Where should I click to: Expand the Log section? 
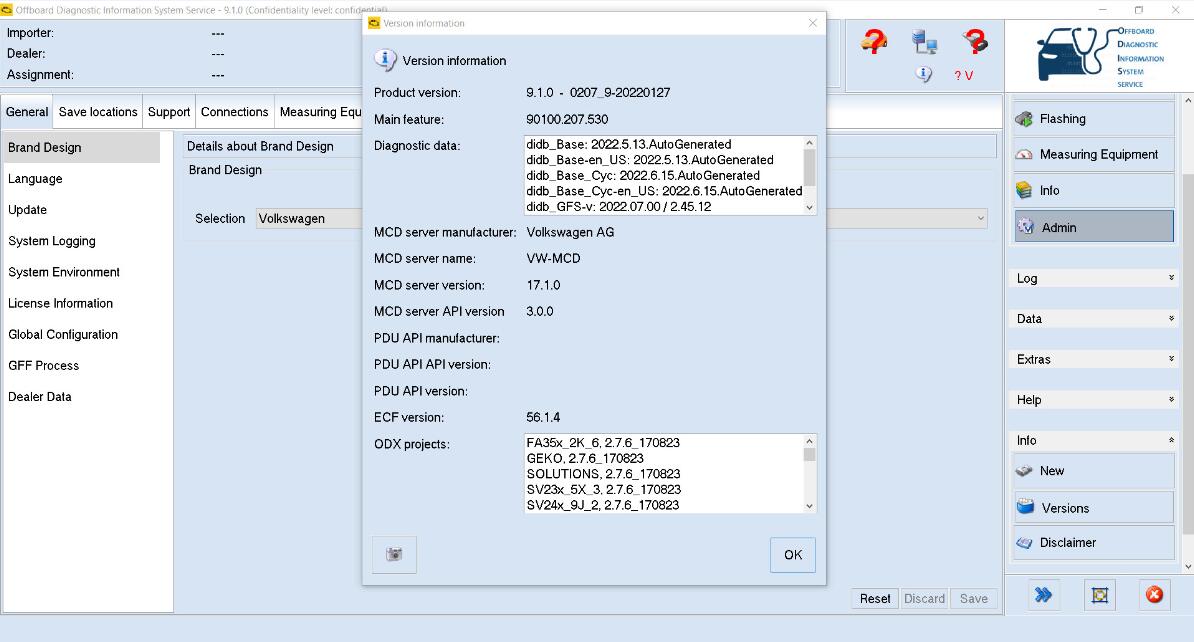[x=1094, y=279]
